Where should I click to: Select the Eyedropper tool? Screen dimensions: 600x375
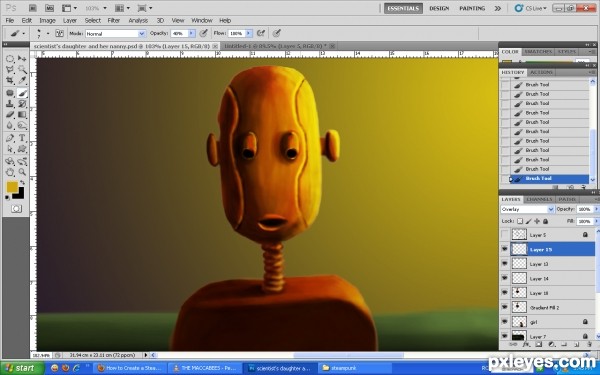coord(22,80)
